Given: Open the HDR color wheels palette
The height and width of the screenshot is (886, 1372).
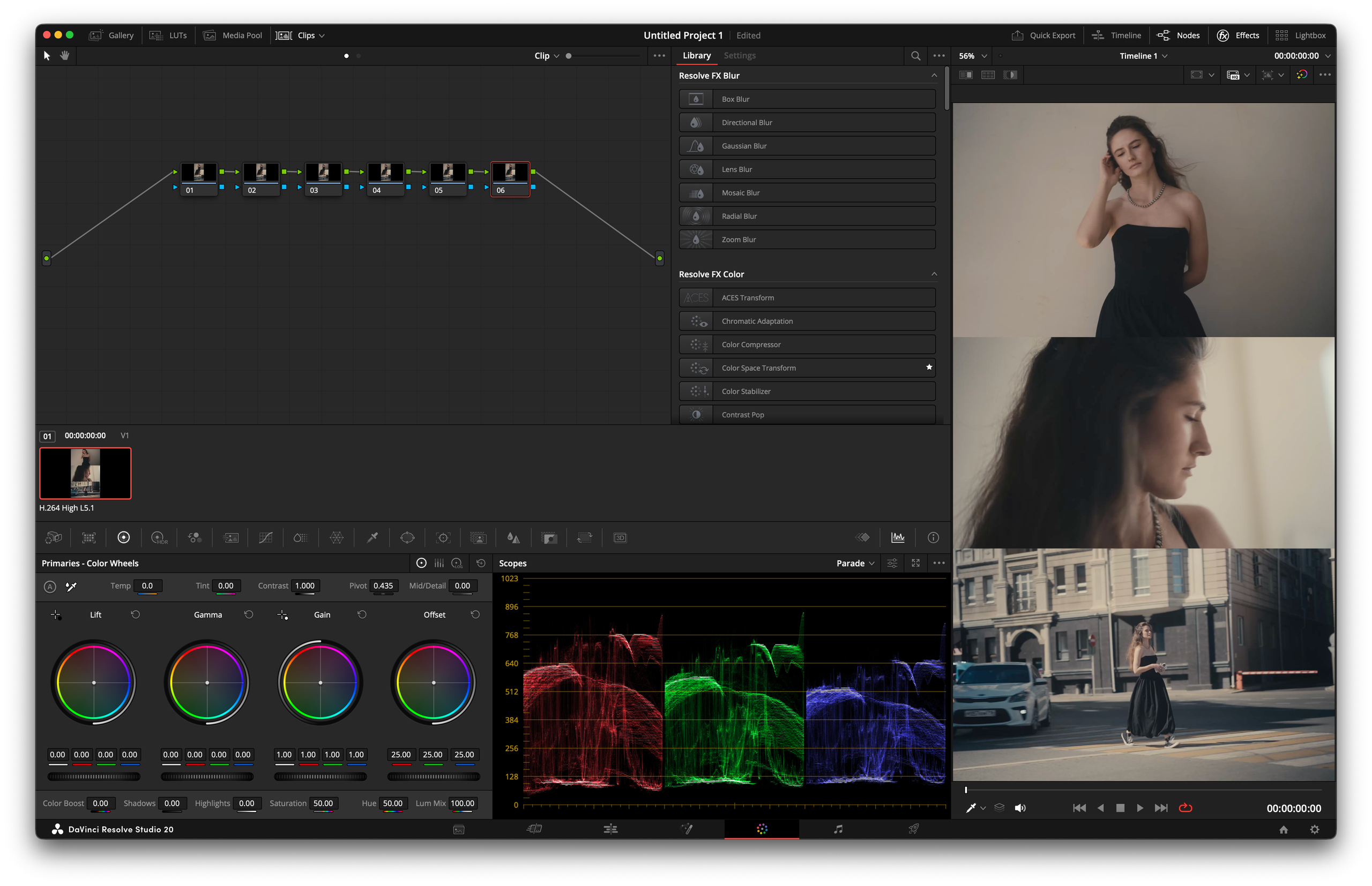Looking at the screenshot, I should click(x=159, y=537).
